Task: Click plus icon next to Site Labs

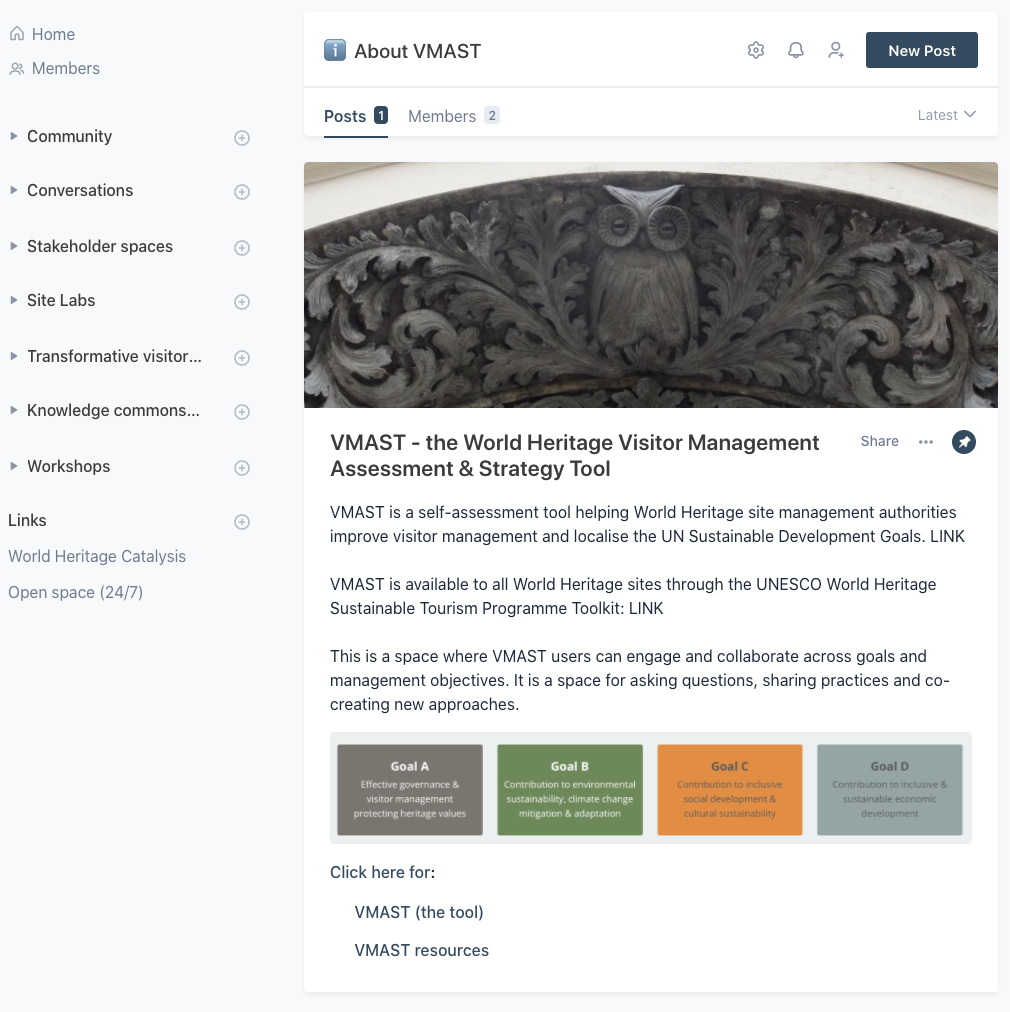Action: 242,302
